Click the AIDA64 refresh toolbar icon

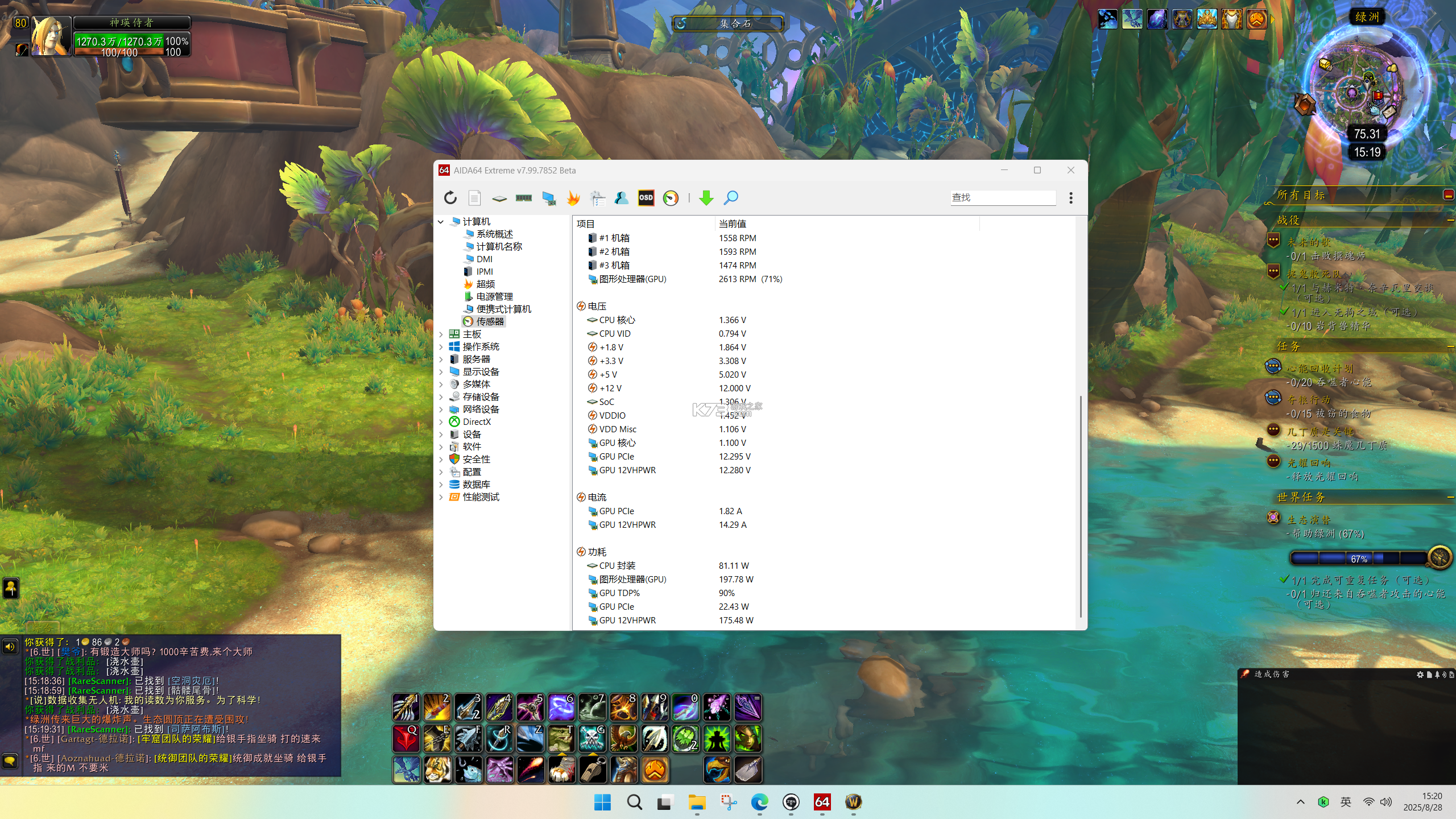[450, 198]
